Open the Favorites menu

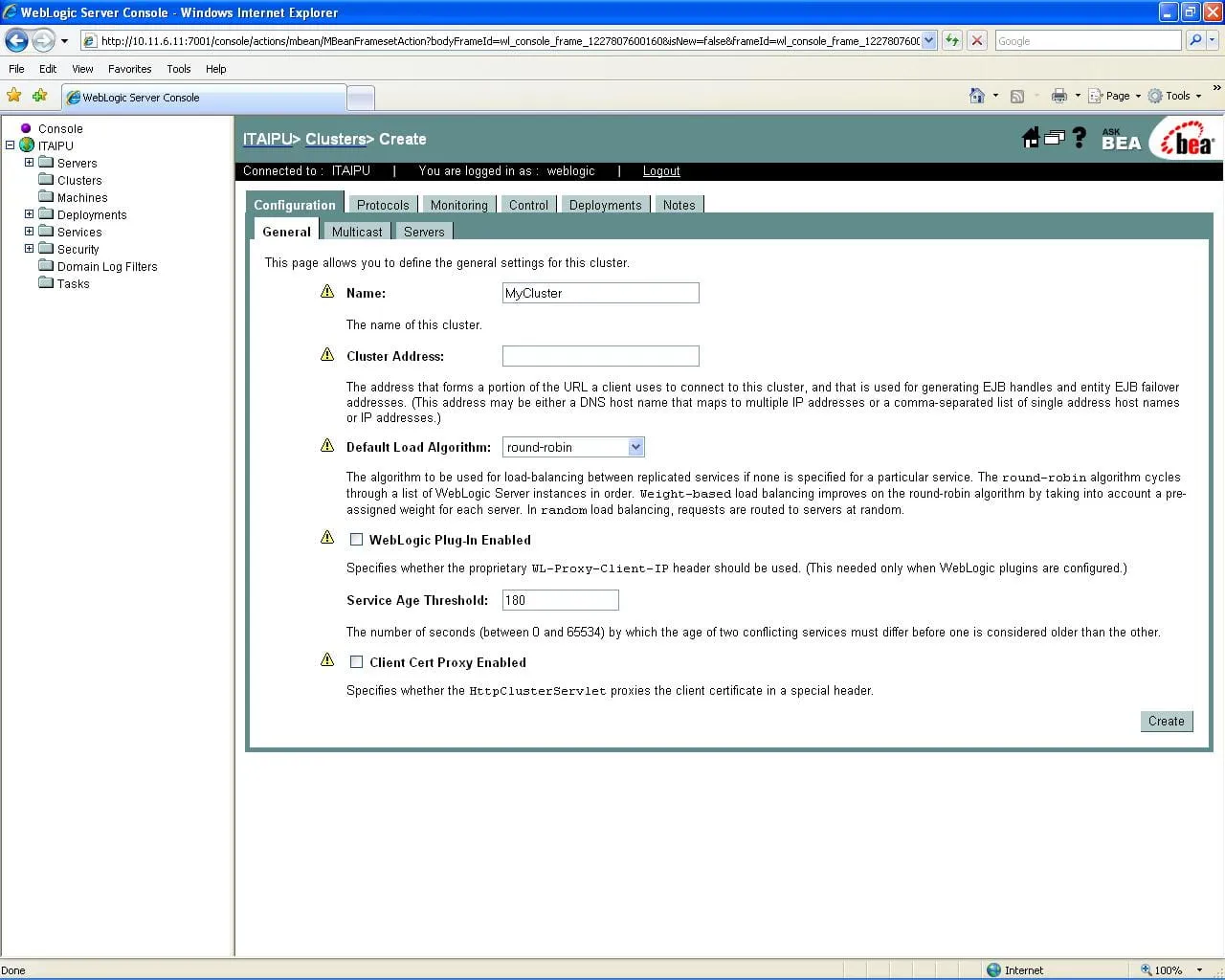click(129, 69)
